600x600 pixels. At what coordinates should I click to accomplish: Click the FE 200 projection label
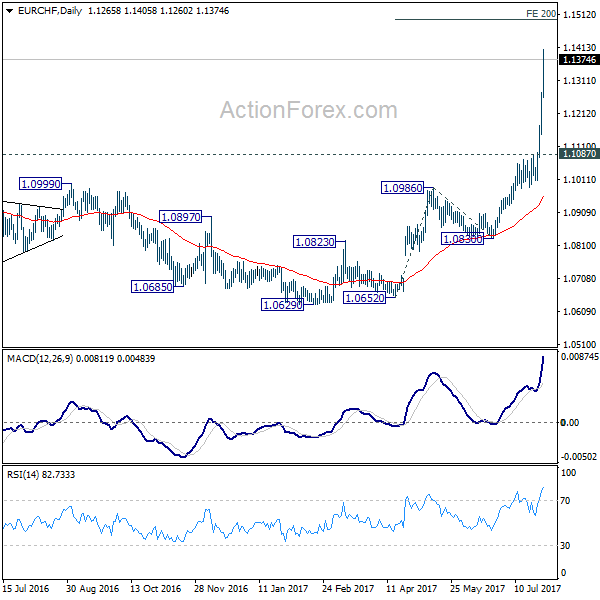point(541,14)
